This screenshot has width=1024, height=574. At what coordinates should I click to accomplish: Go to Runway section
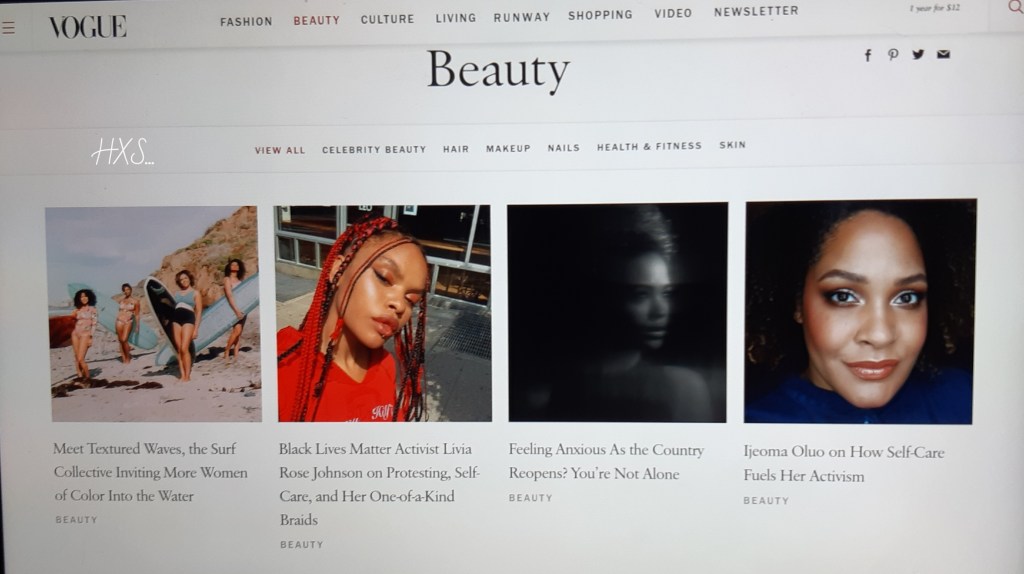coord(522,17)
